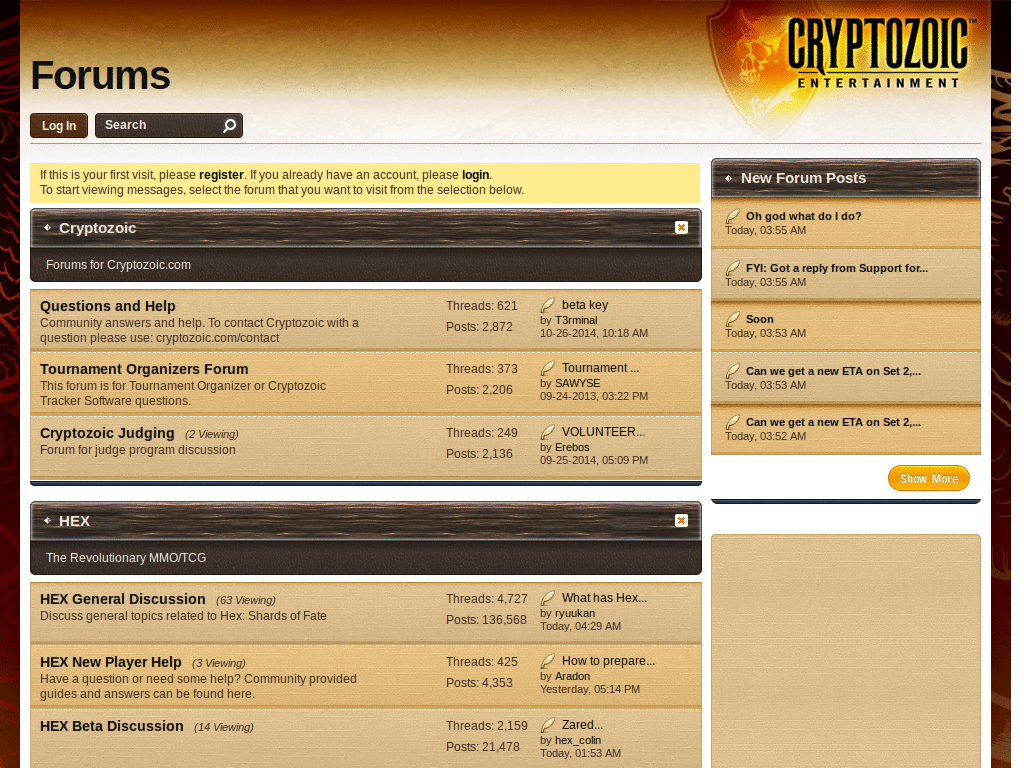View user SAWYSE's profile

tap(577, 383)
